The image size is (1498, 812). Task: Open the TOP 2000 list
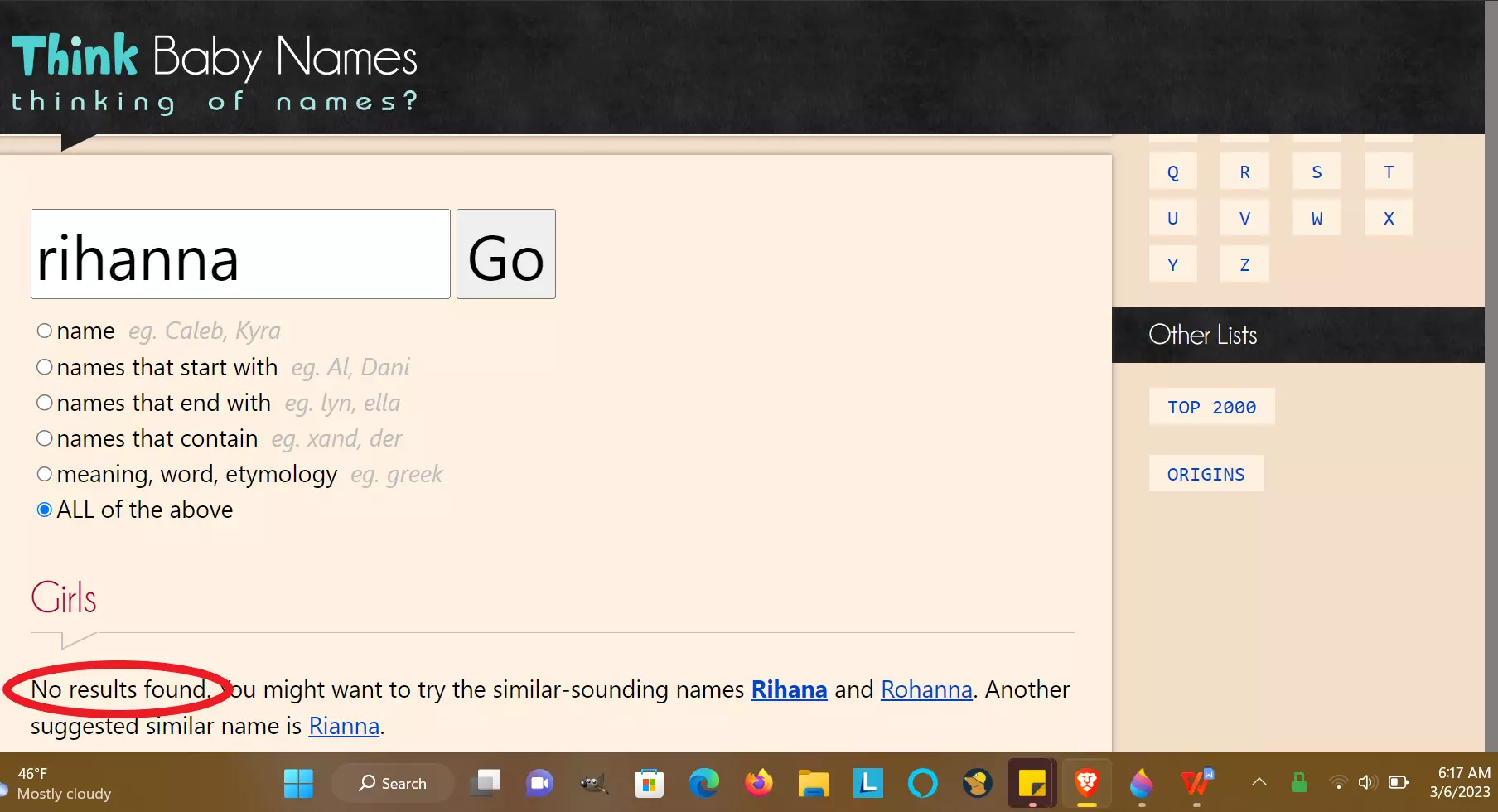coord(1211,407)
